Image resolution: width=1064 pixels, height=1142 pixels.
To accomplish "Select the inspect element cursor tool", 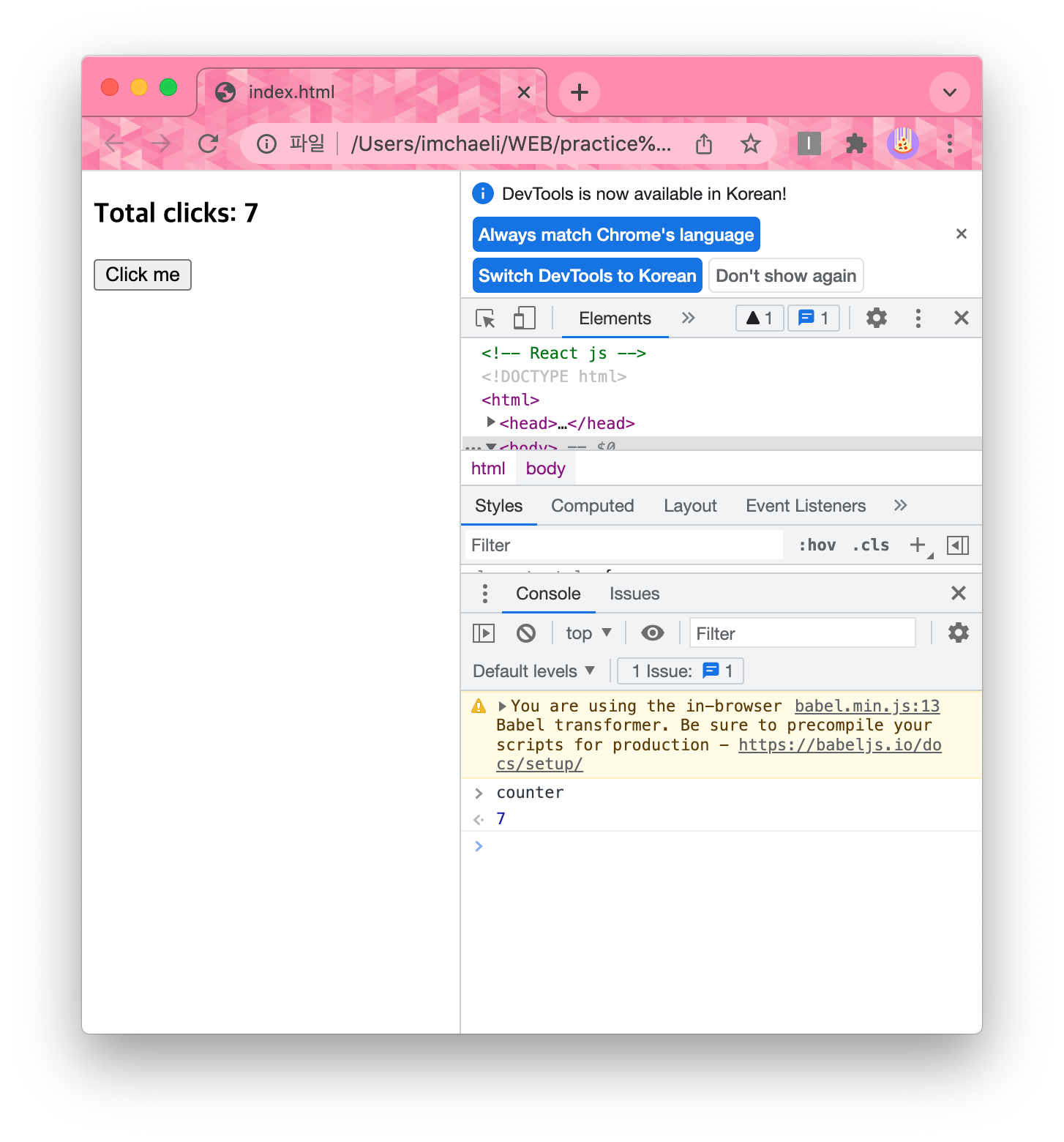I will tap(484, 318).
